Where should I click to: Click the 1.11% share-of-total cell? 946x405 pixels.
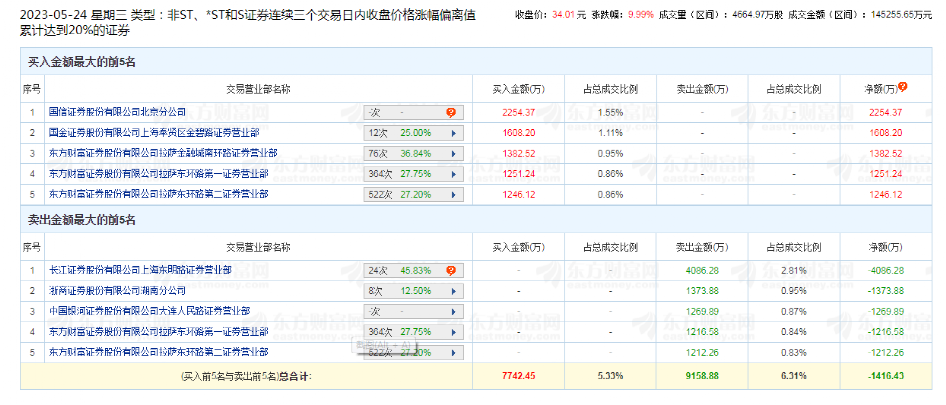[610, 133]
